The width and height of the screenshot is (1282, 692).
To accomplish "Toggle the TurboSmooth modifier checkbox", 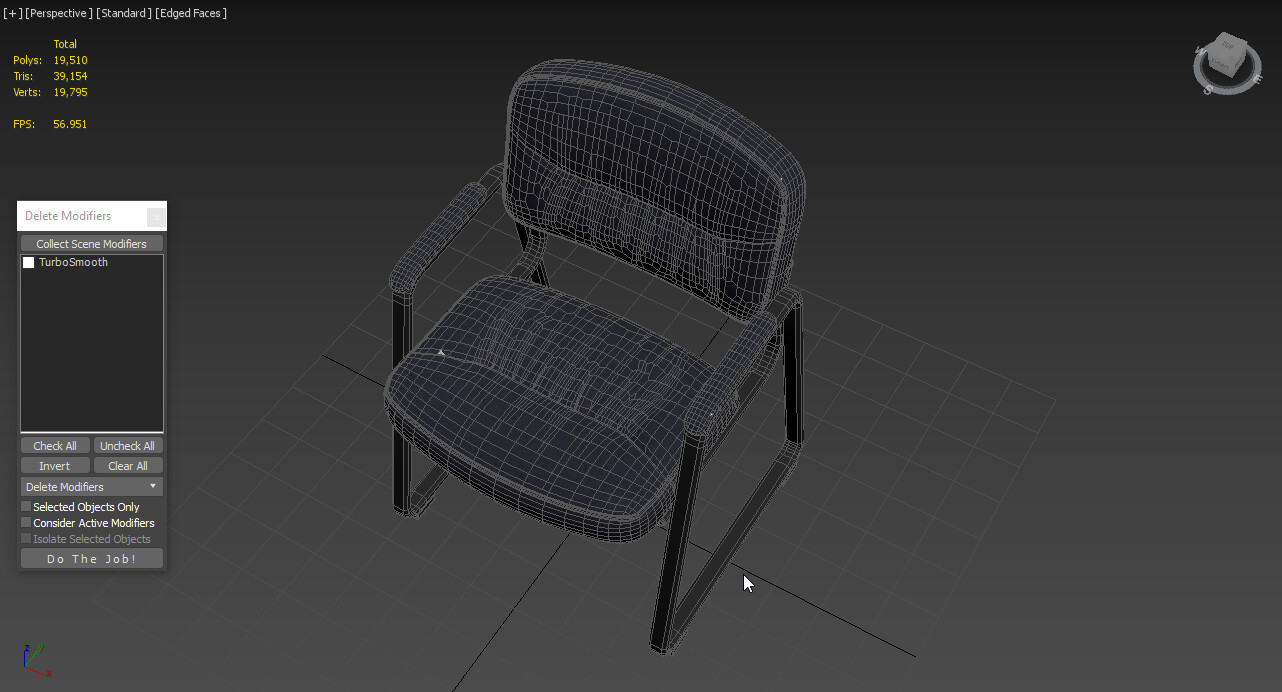I will coord(28,262).
